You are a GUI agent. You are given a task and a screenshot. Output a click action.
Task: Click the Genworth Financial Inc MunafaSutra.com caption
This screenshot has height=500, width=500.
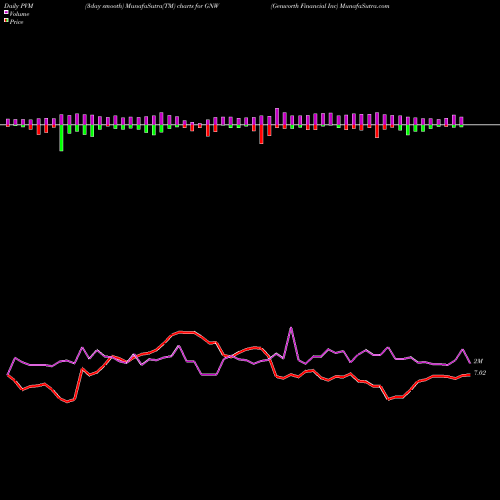pos(330,6)
